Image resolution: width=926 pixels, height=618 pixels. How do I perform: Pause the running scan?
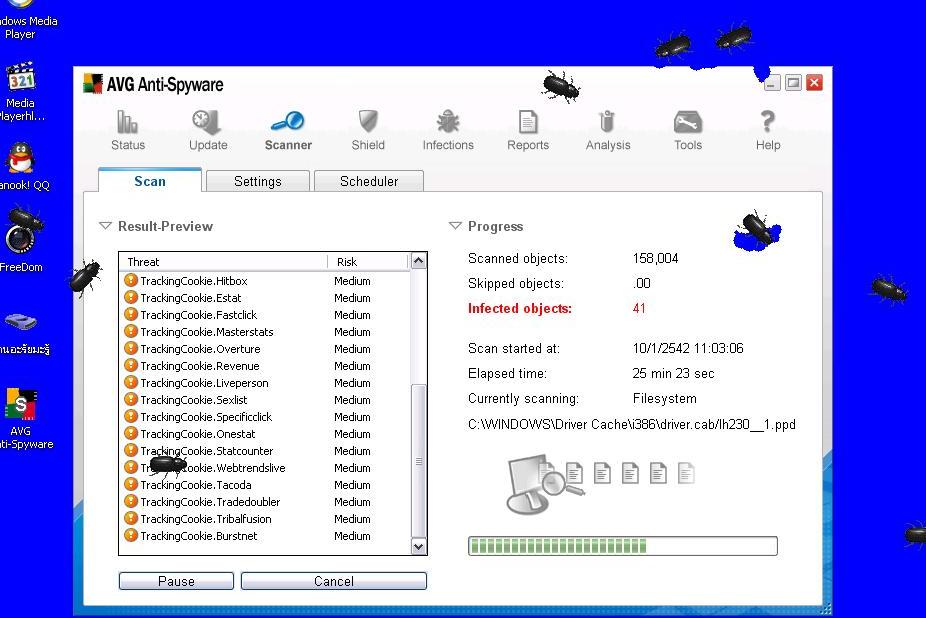(176, 581)
